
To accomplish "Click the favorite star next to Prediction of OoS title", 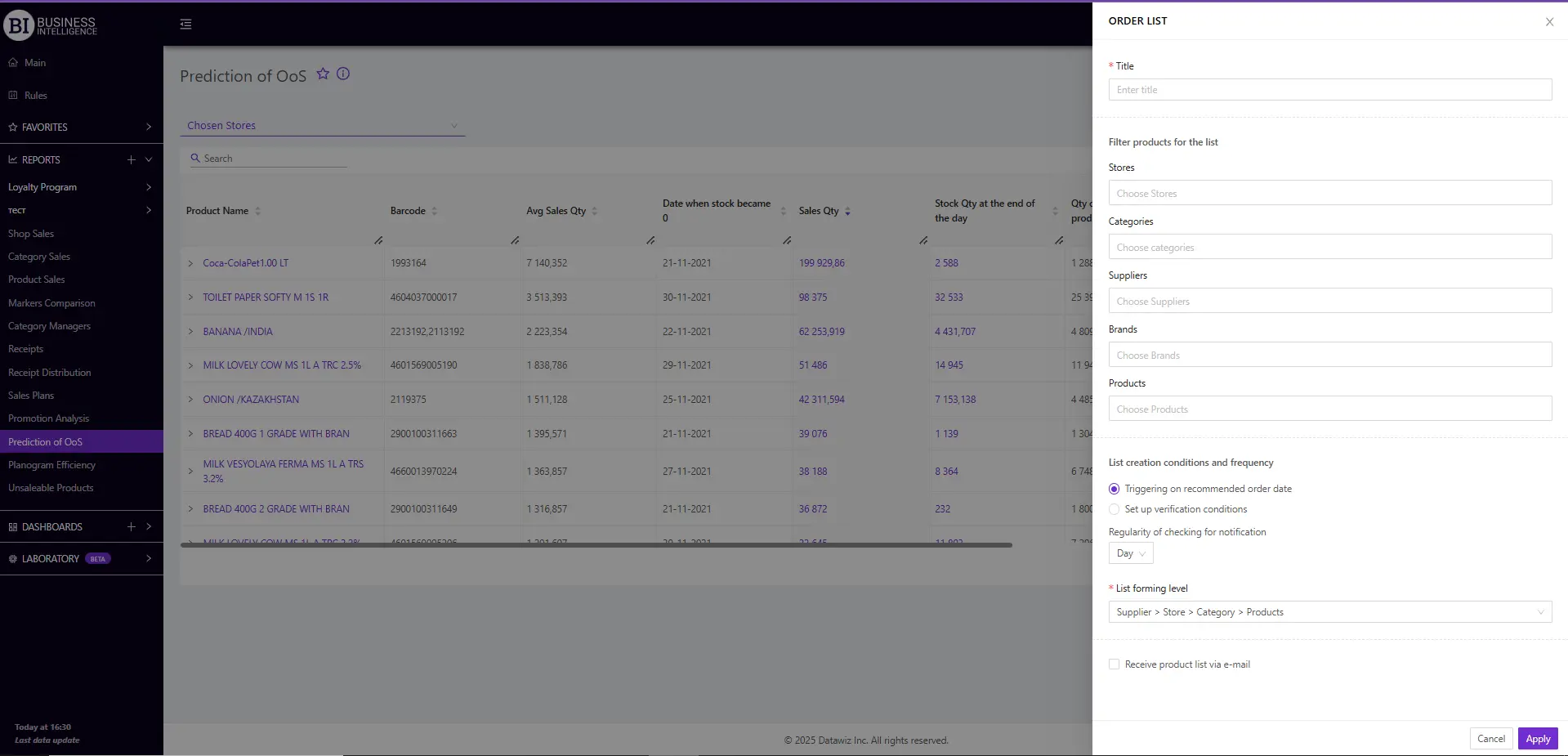I will click(322, 74).
